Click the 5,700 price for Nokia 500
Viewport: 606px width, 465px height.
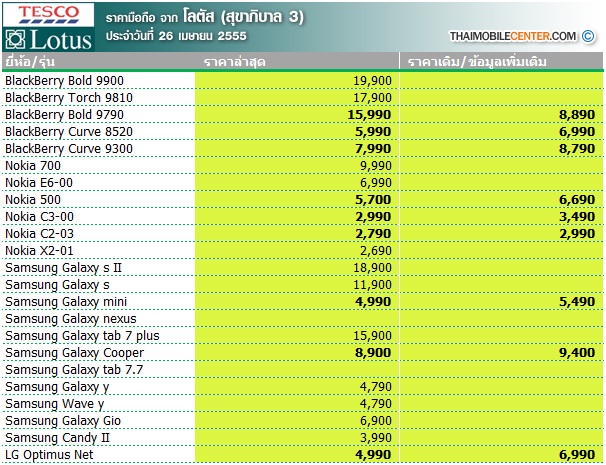[373, 200]
